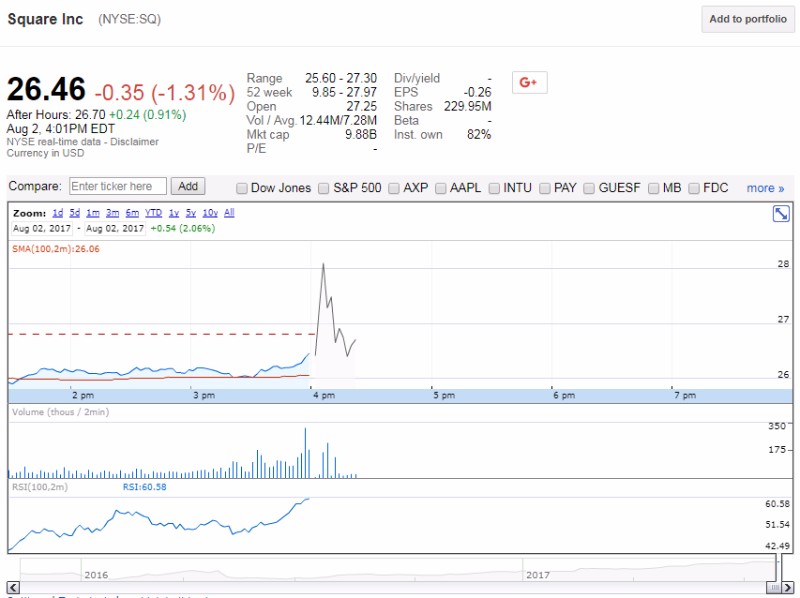Click the Google+ share icon

pyautogui.click(x=530, y=82)
